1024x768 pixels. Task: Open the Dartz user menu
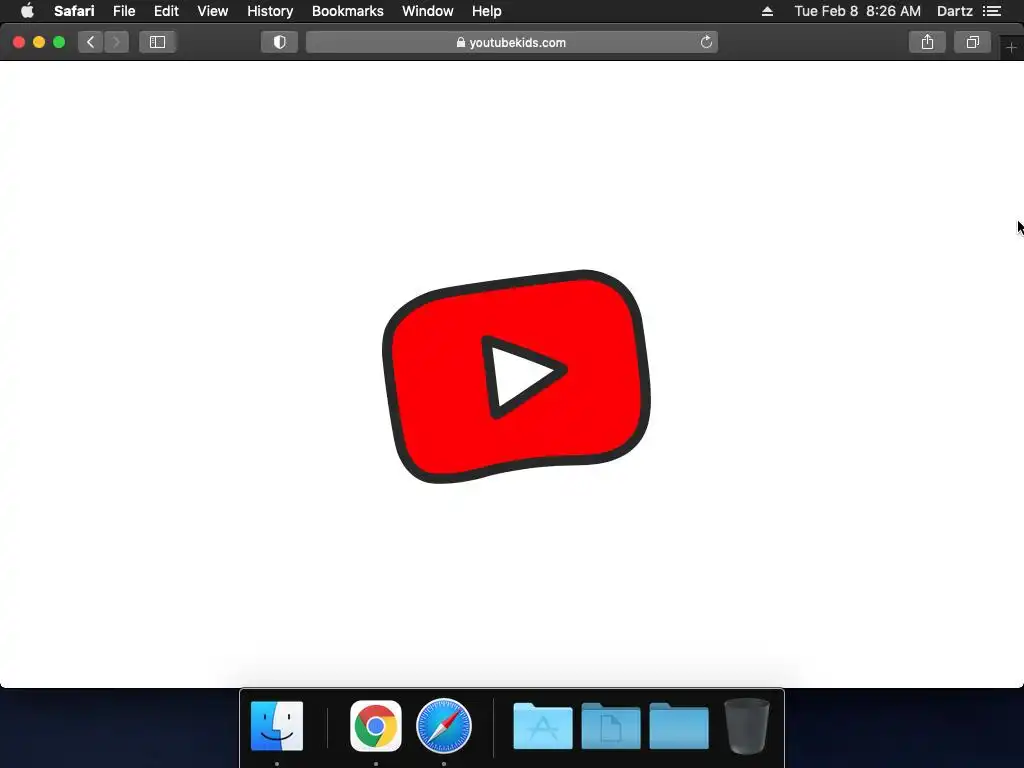pos(955,11)
